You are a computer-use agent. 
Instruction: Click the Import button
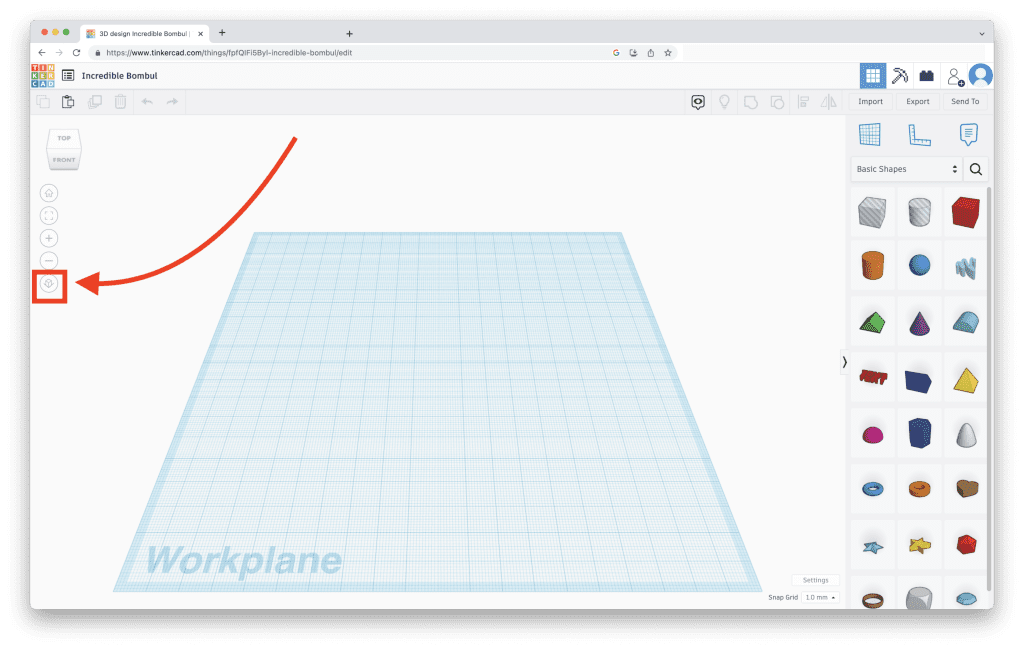[870, 101]
